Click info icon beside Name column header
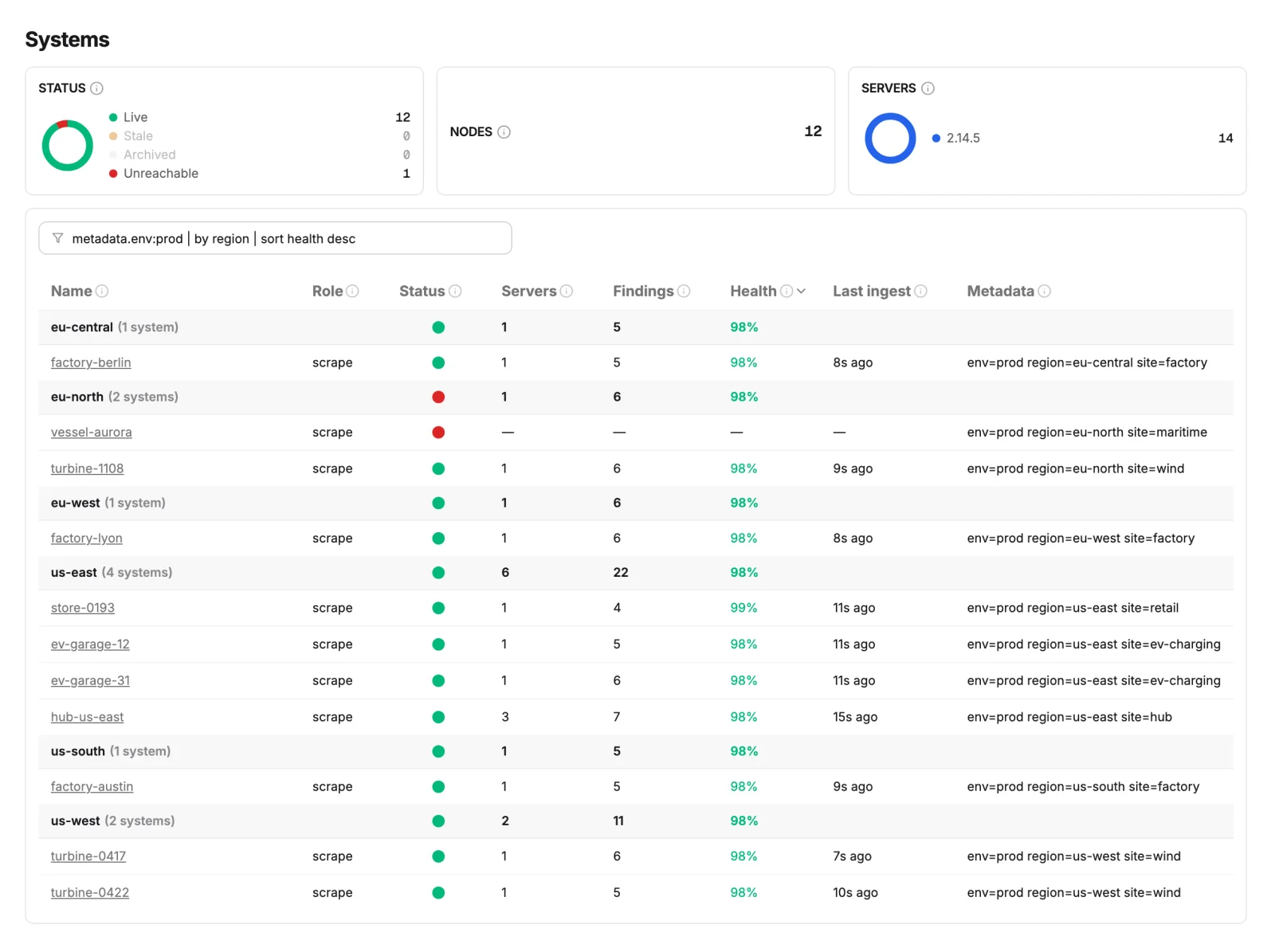The image size is (1275, 952). click(x=102, y=292)
